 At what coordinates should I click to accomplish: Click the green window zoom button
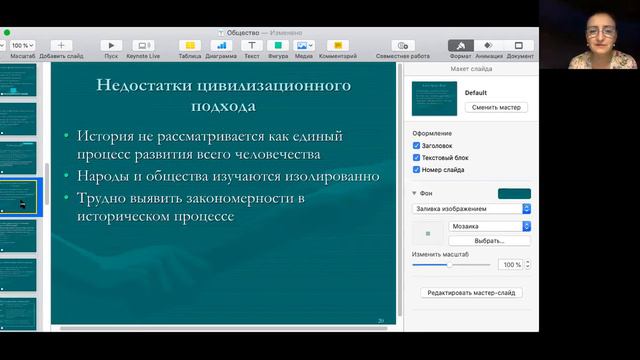pos(7,33)
